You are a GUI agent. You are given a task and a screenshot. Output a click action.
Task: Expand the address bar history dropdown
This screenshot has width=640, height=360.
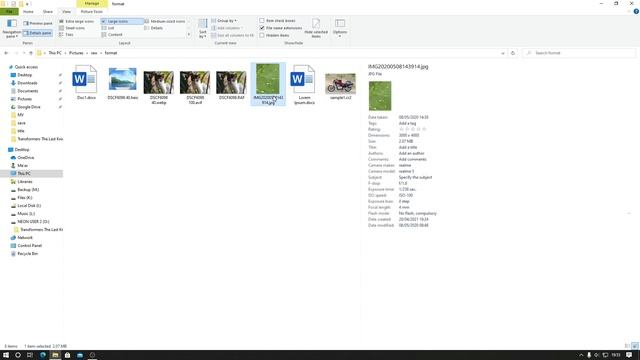[502, 53]
